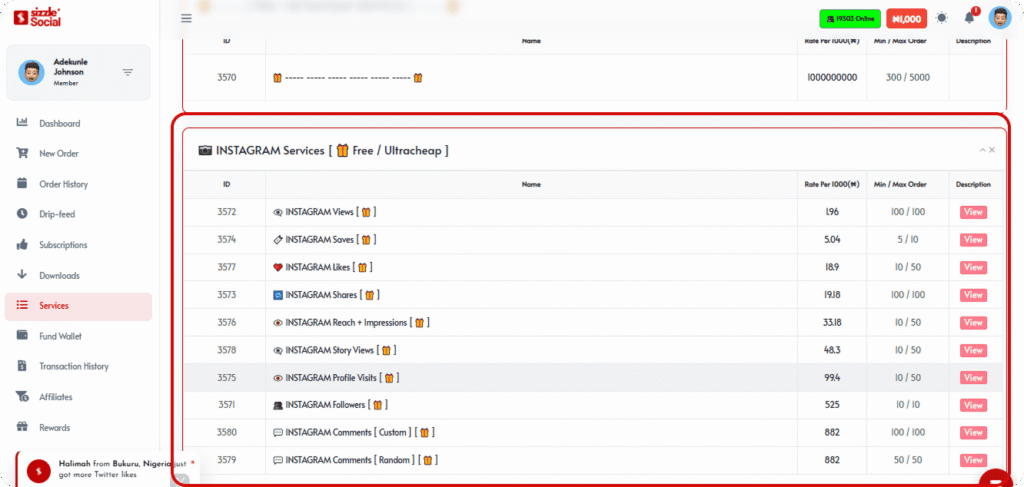View description for Comments [ Random ]
Screen dimensions: 1024x487
click(973, 460)
